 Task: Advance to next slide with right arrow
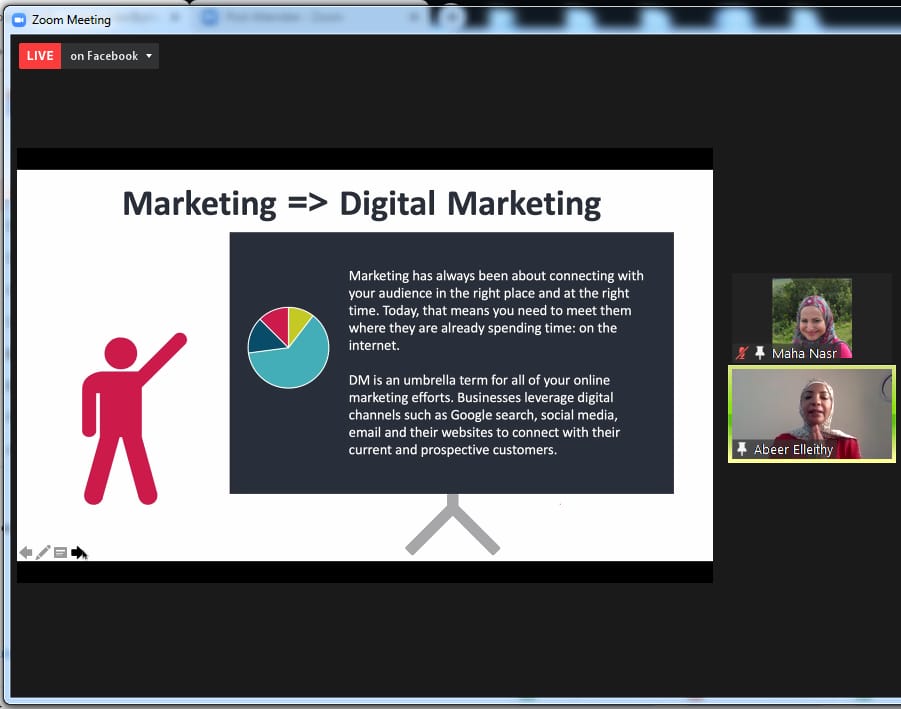tap(79, 552)
